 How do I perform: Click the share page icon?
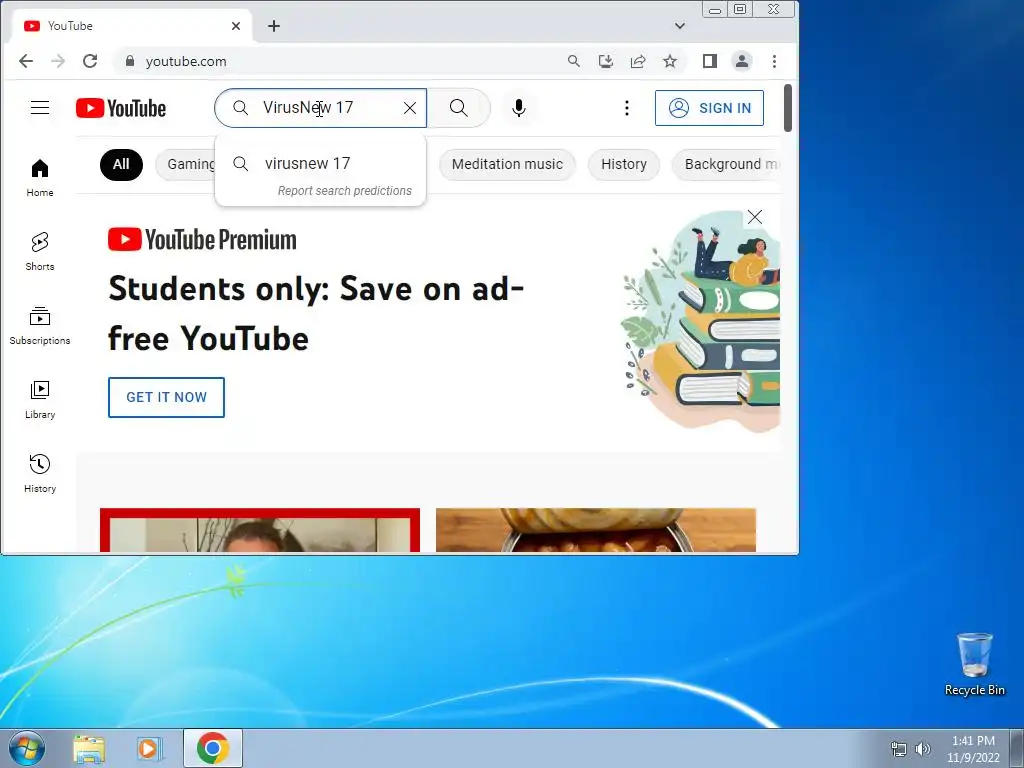(x=638, y=61)
